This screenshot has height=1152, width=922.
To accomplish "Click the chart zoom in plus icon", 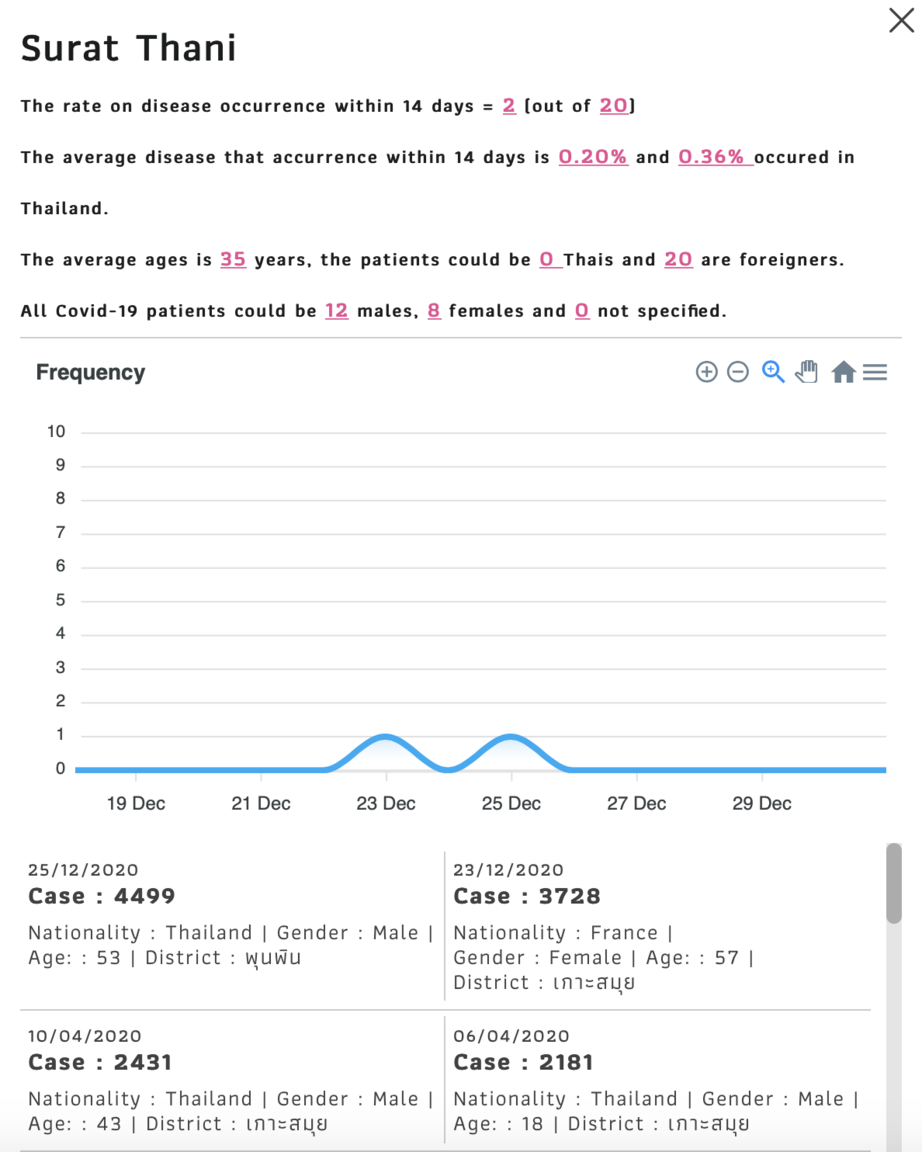I will [x=706, y=372].
